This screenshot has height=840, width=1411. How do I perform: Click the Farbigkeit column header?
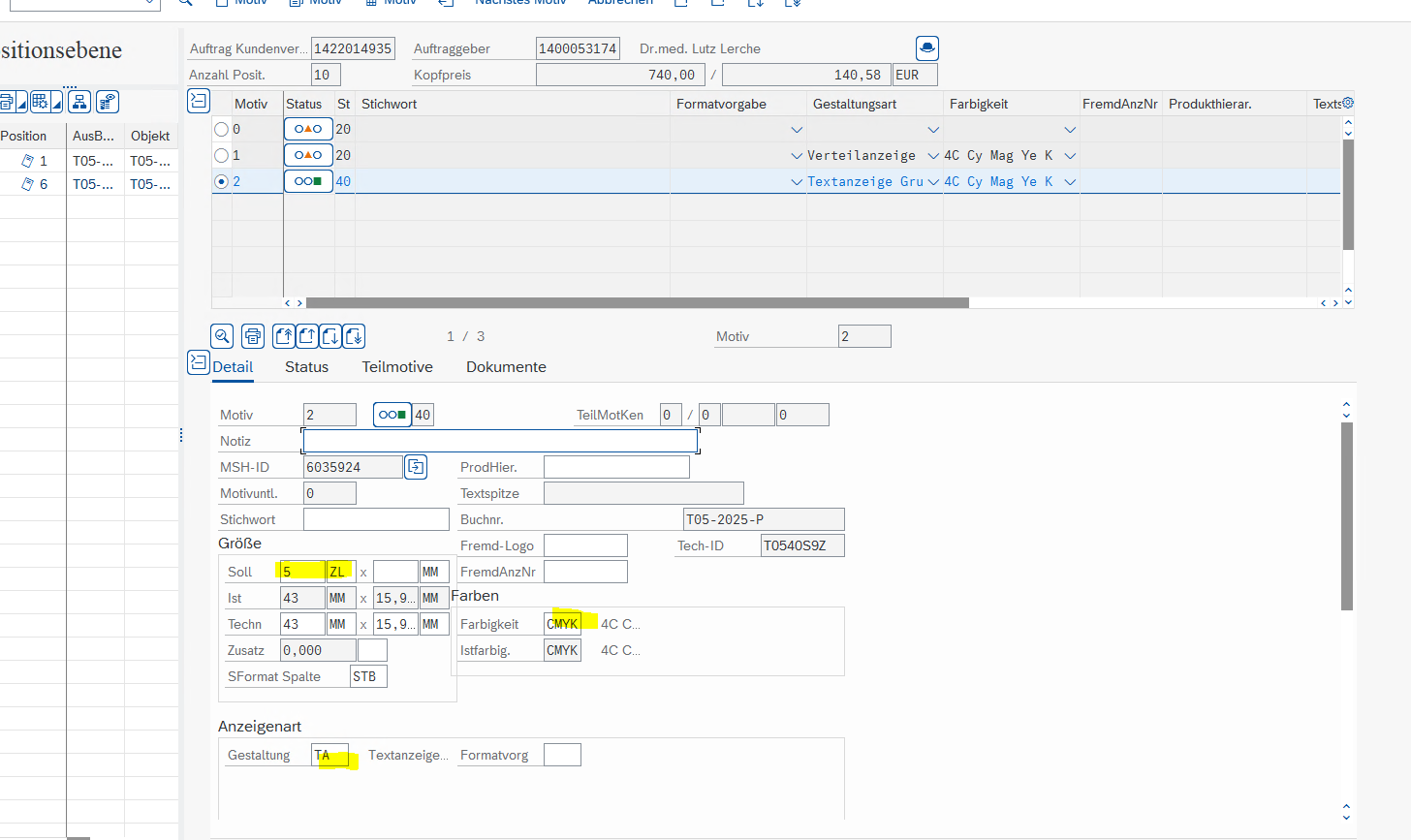(x=1012, y=104)
